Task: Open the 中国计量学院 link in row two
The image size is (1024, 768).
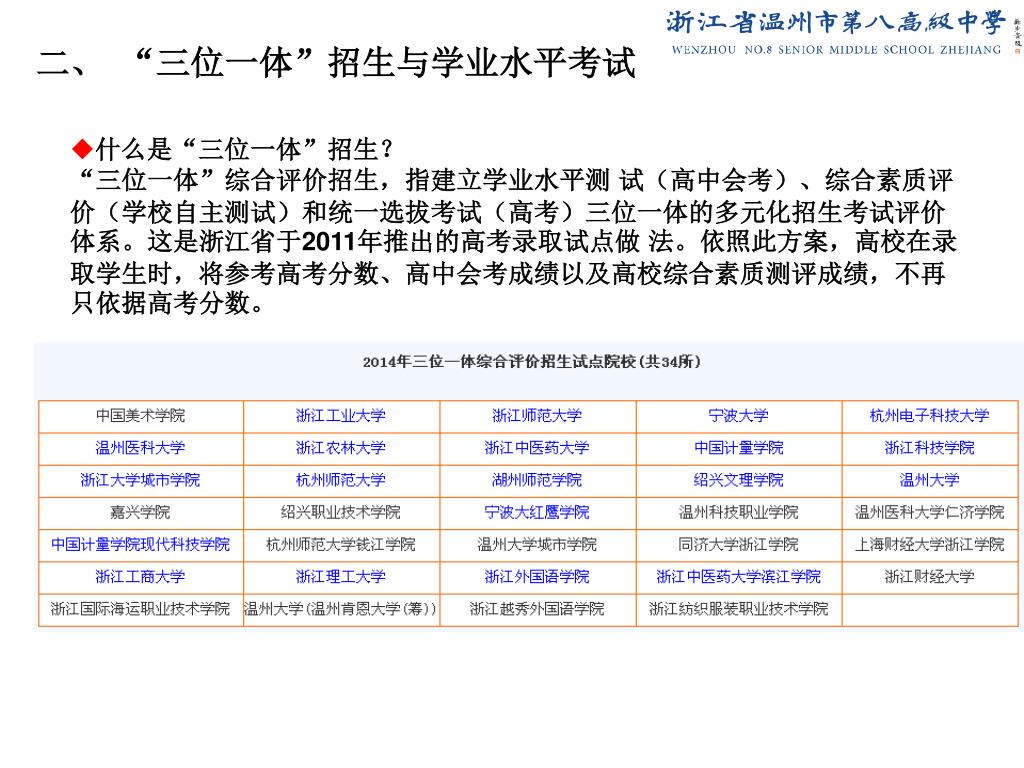Action: [739, 448]
